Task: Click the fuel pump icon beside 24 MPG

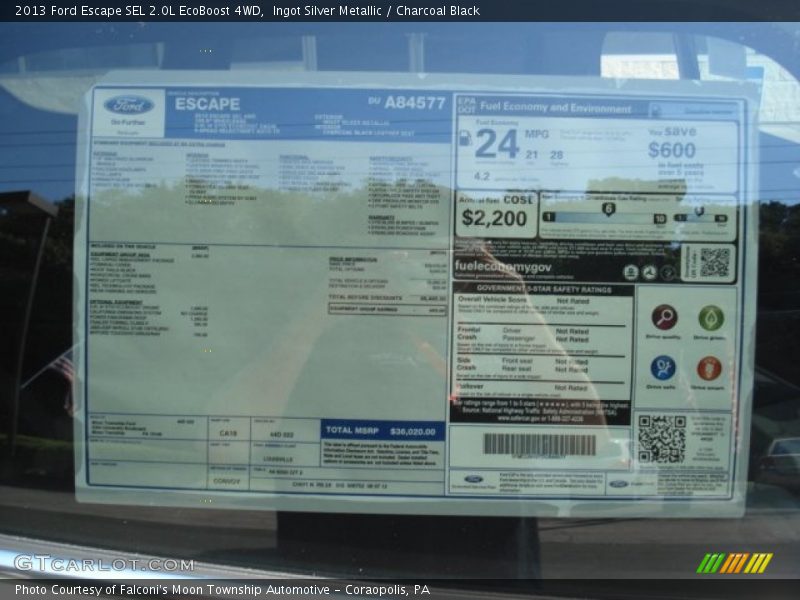Action: point(465,138)
